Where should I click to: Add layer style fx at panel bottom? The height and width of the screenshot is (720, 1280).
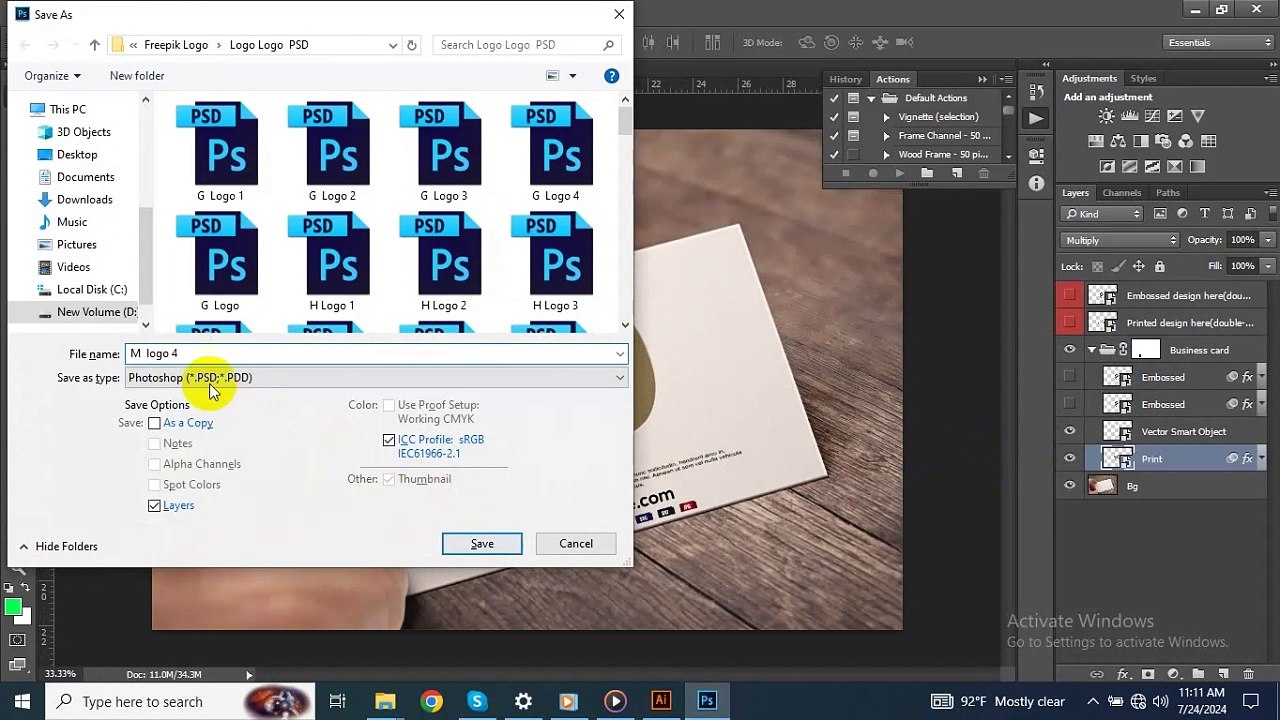click(x=1123, y=674)
